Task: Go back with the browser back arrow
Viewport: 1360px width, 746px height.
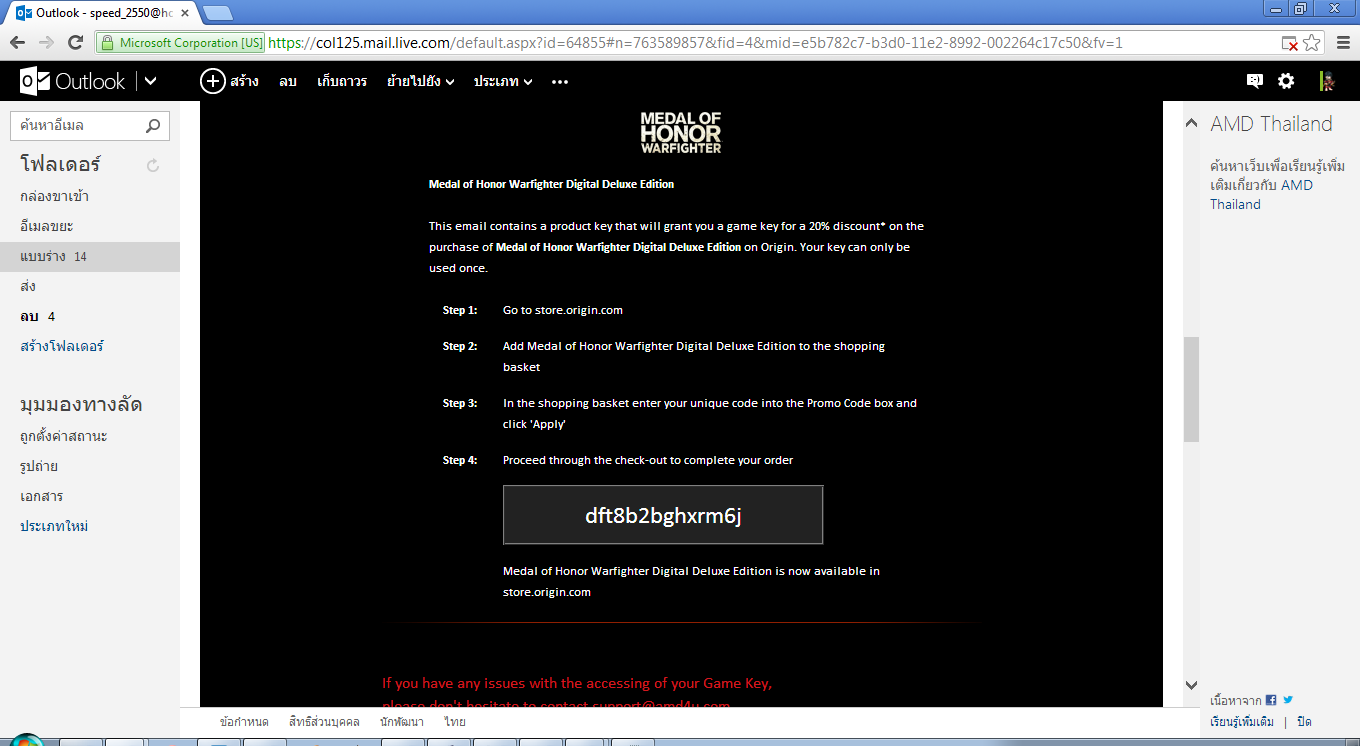Action: pyautogui.click(x=17, y=43)
